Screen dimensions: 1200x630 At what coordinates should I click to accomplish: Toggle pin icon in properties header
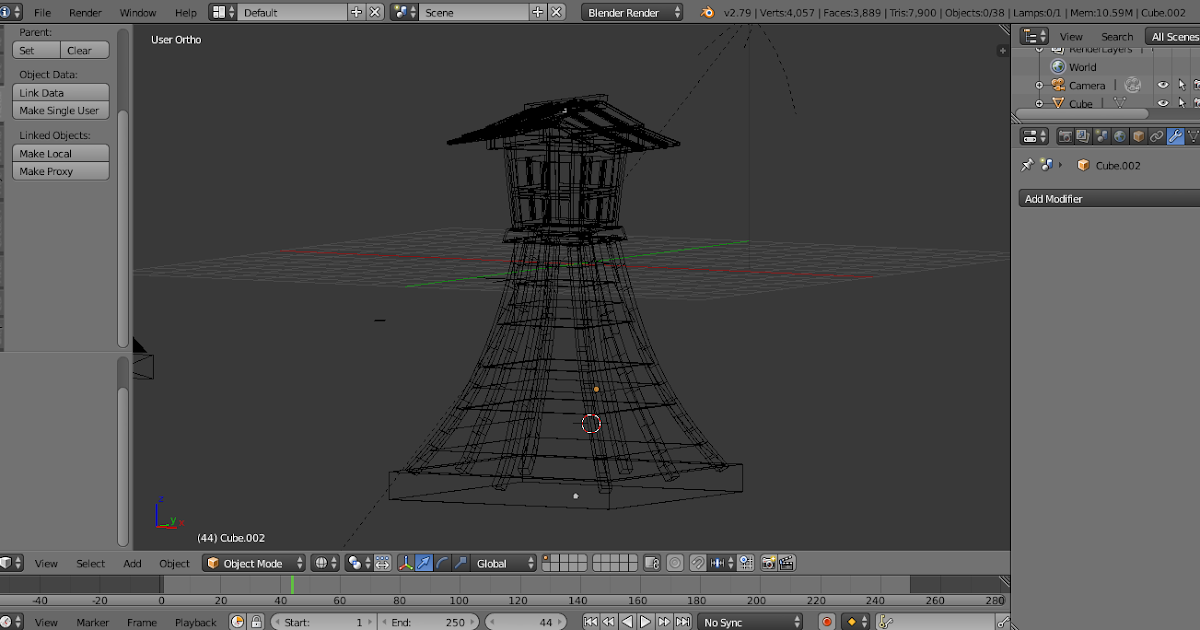pos(1027,165)
